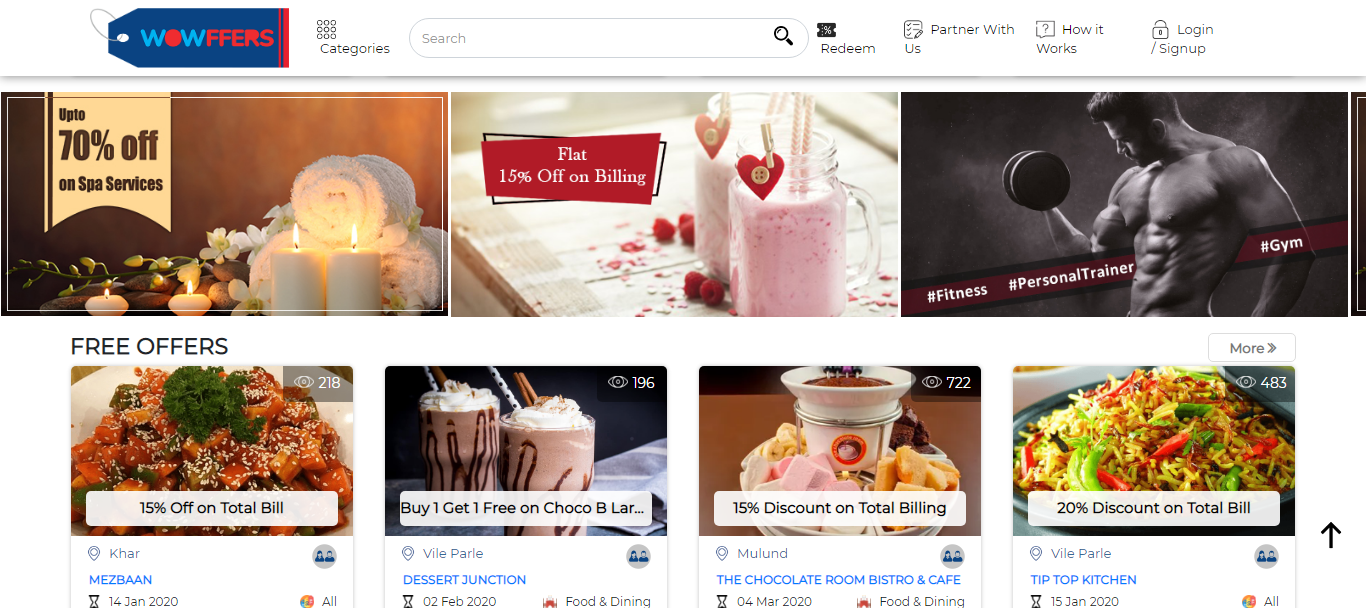Click Vile Parle on Dessert Junction card
The width and height of the screenshot is (1366, 608).
click(453, 553)
